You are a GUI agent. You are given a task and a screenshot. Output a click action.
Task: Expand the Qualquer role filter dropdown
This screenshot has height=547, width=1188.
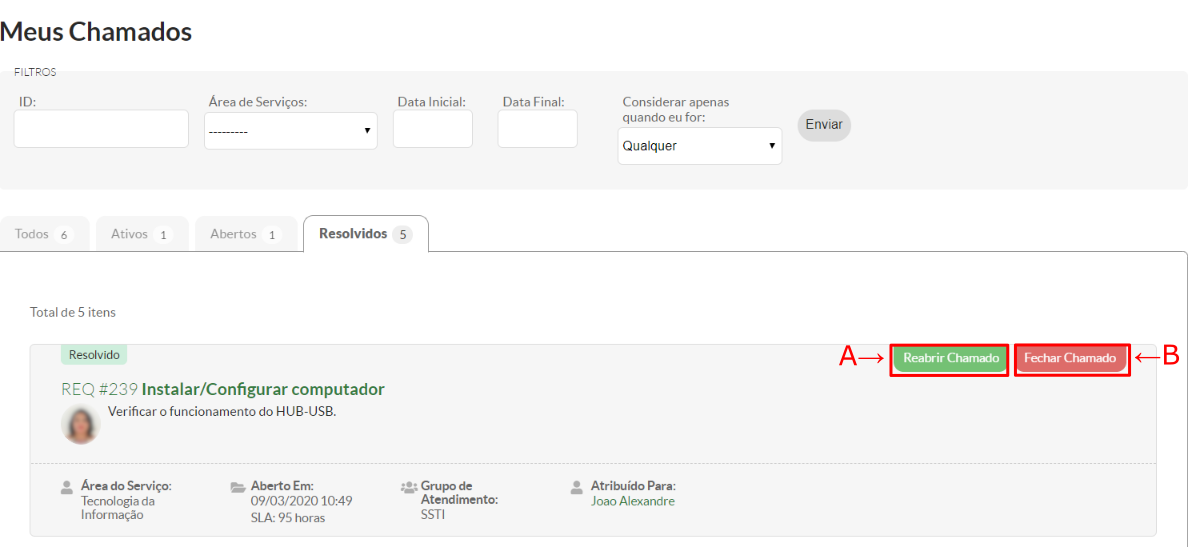699,146
